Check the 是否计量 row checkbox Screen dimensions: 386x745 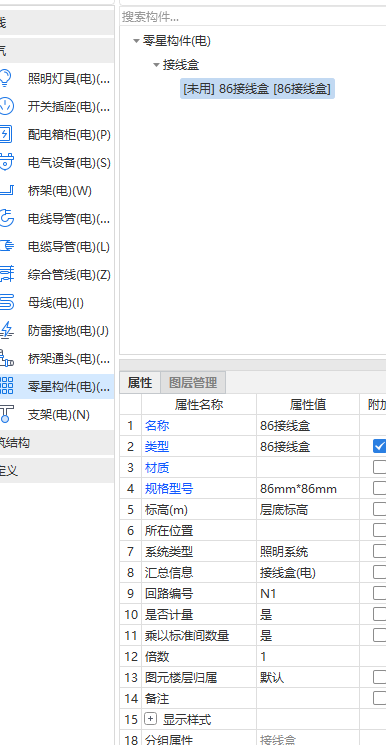pyautogui.click(x=379, y=614)
